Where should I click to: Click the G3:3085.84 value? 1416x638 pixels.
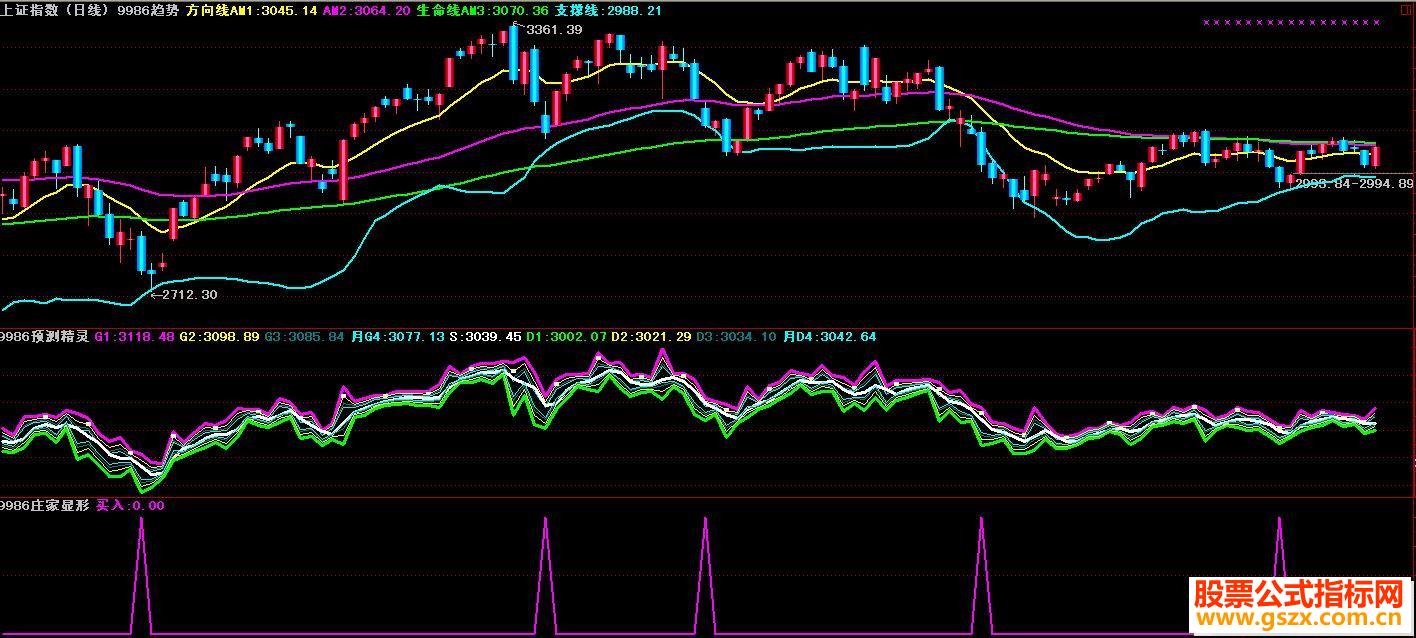pos(304,337)
